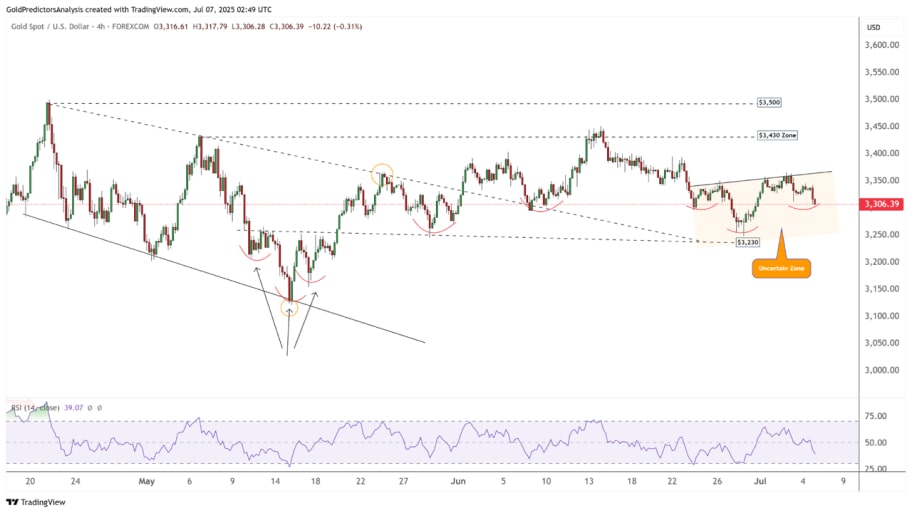Click the Gold Spot / U.S. Dollar symbol title
Viewport: 912px width, 513px height.
pyautogui.click(x=50, y=27)
